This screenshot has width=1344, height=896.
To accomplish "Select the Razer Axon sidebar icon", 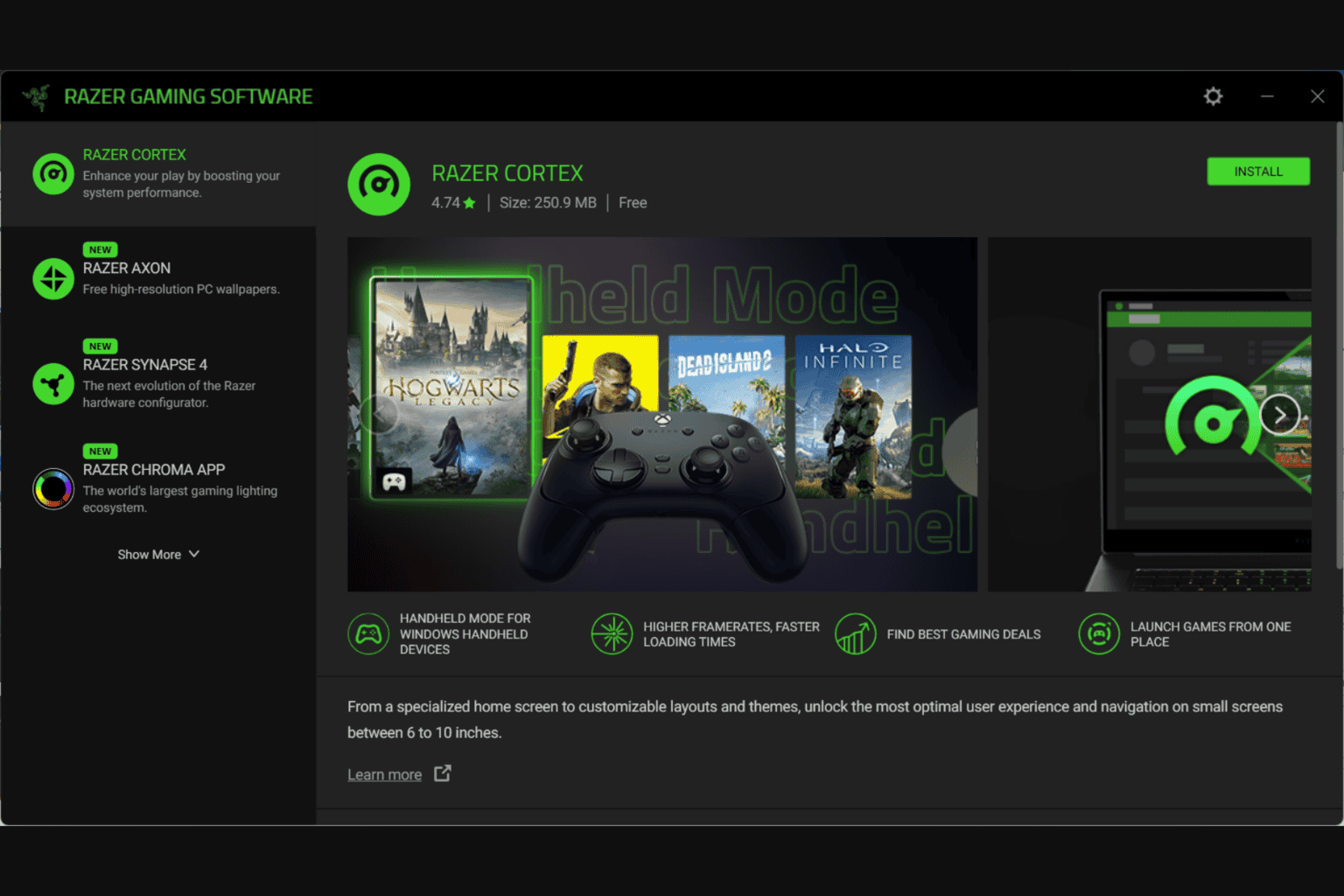I will [x=53, y=279].
